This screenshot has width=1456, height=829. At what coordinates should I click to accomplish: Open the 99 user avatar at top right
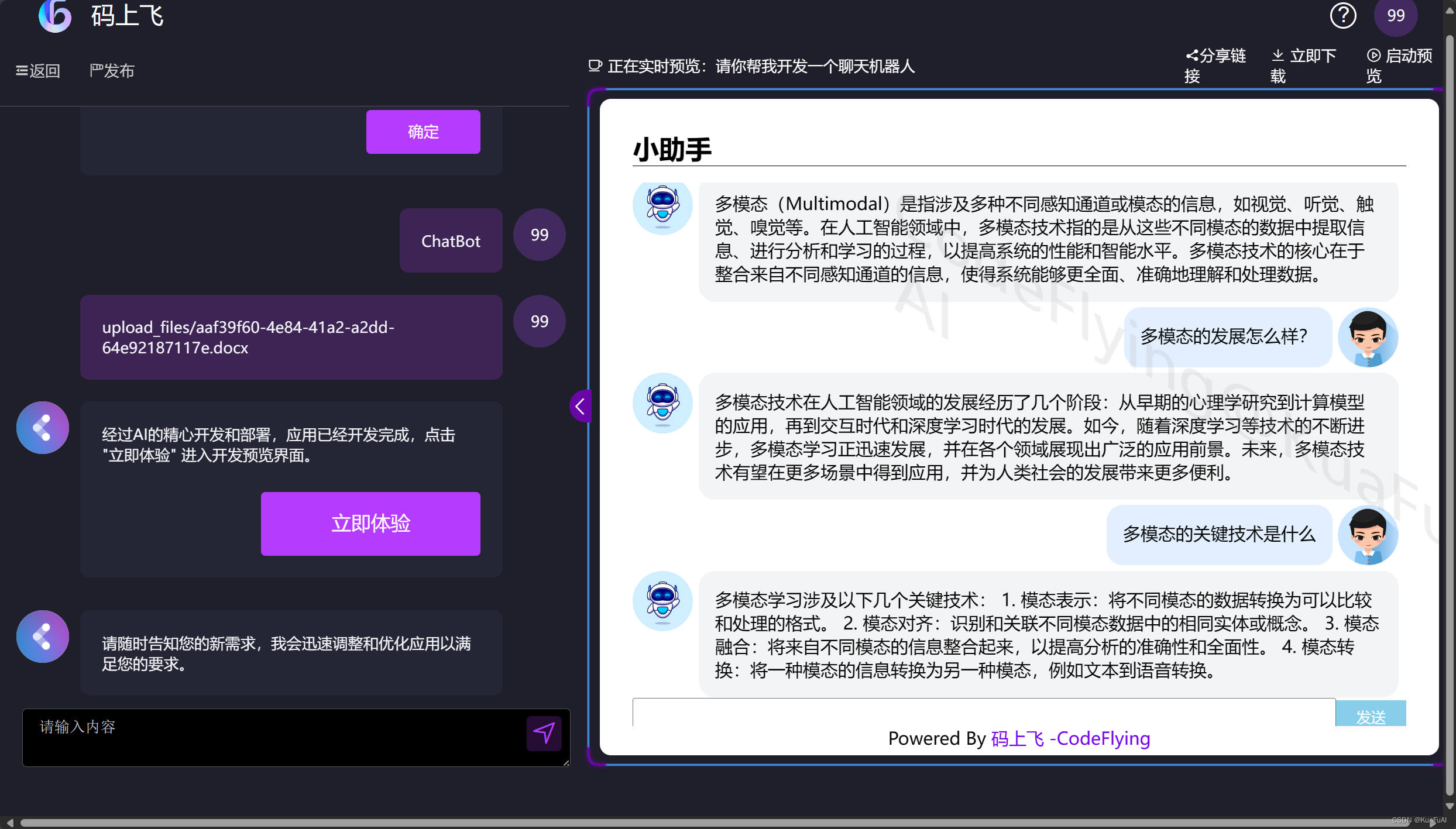1395,16
